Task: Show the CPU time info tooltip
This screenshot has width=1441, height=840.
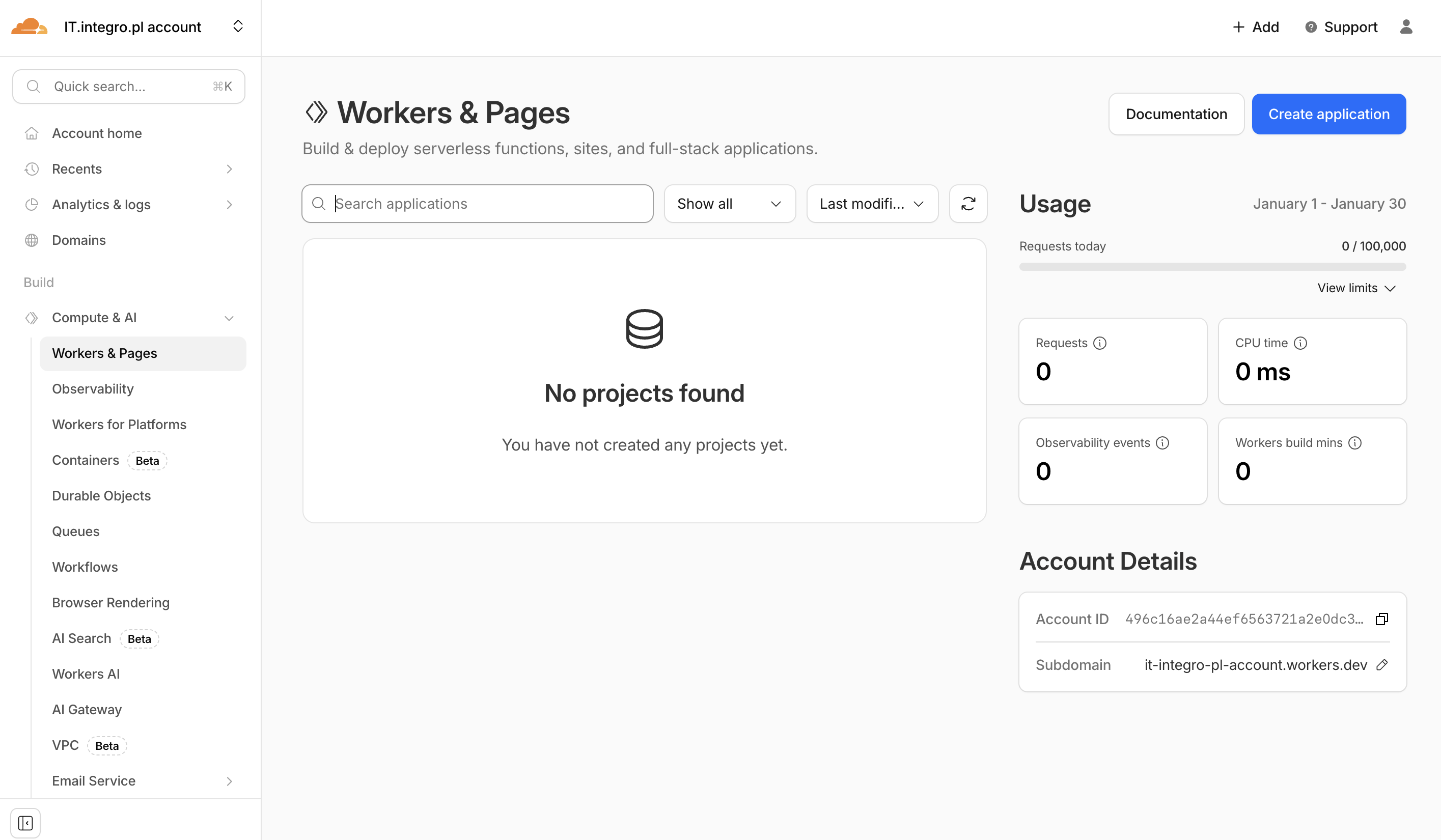Action: coord(1301,343)
